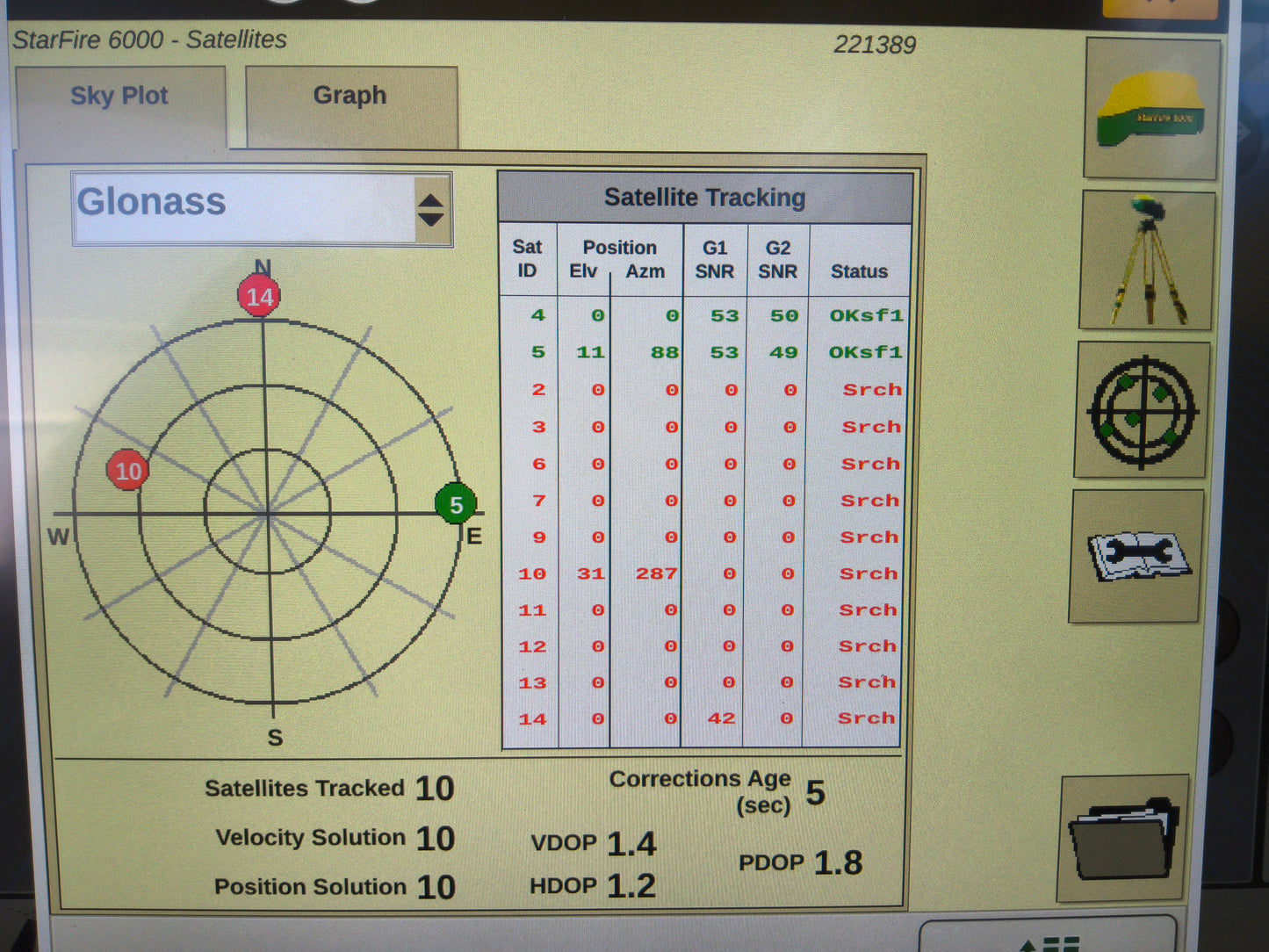
Task: Select satellite ID 9 in table
Action: [x=538, y=537]
